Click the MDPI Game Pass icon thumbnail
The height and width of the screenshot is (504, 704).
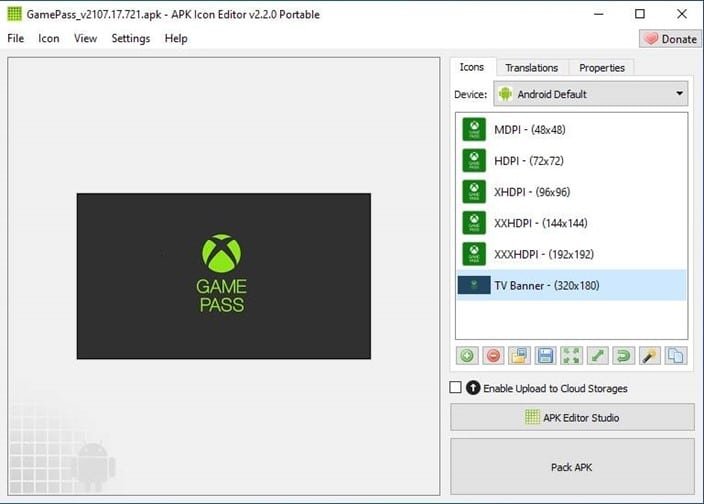click(474, 130)
